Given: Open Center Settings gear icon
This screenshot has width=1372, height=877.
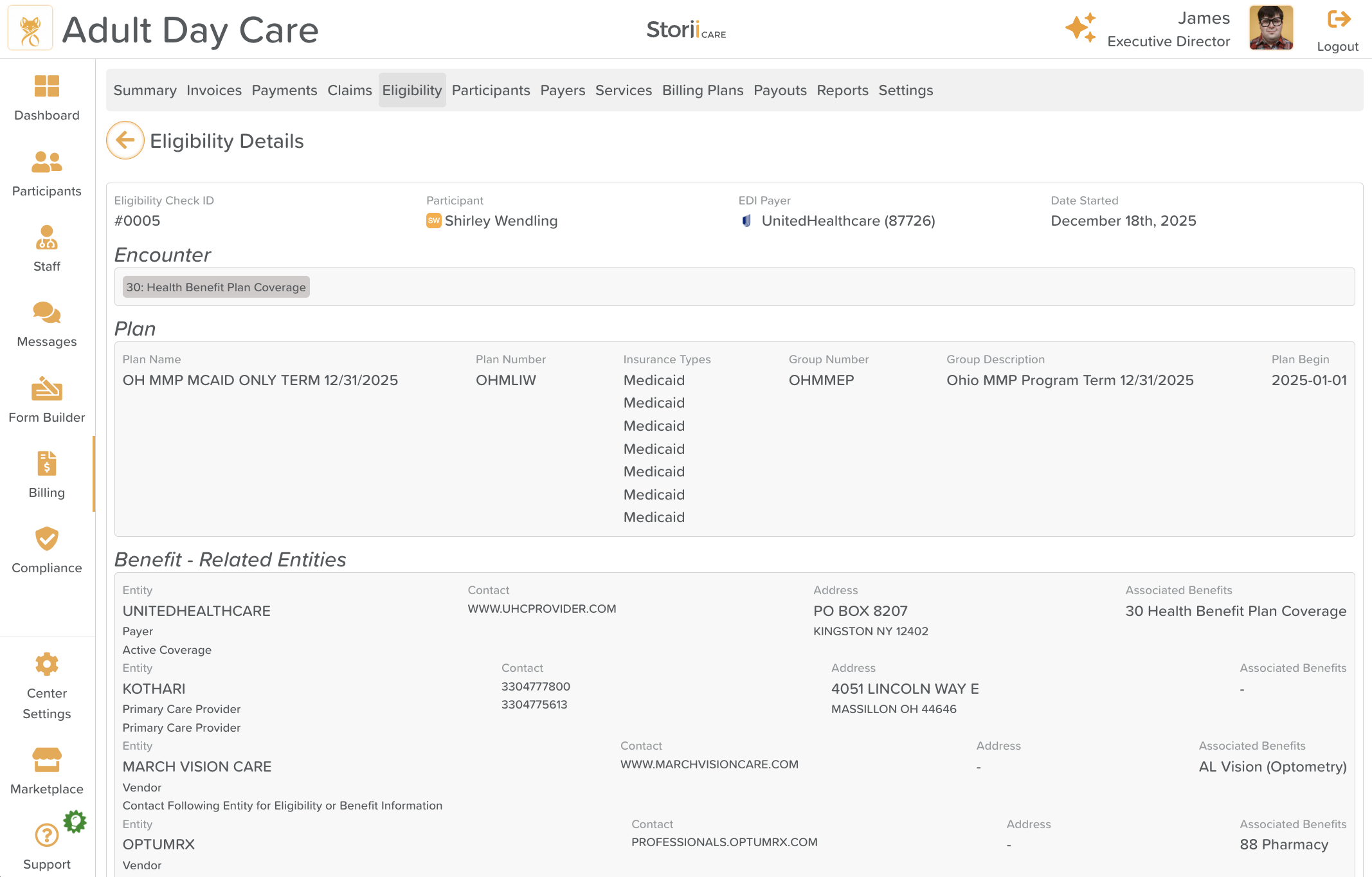Looking at the screenshot, I should pos(46,664).
